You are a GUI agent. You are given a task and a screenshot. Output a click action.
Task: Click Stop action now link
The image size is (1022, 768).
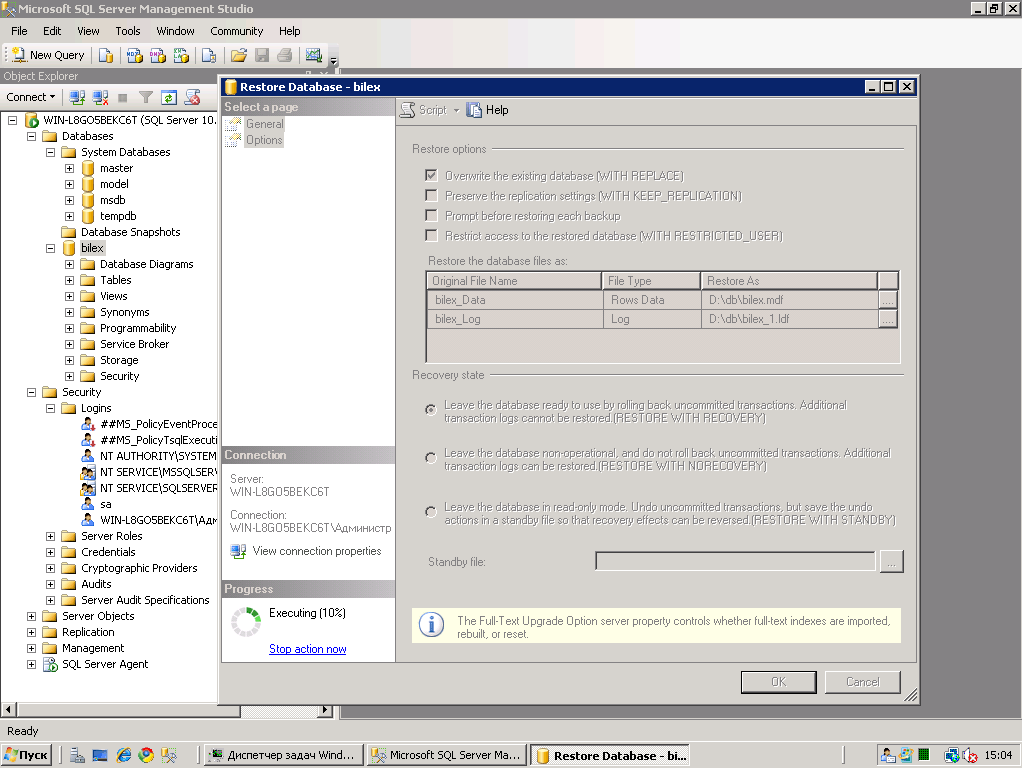pos(308,649)
